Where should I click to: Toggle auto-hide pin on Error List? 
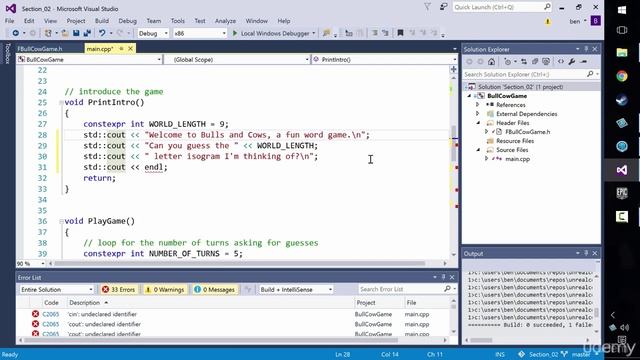444,277
